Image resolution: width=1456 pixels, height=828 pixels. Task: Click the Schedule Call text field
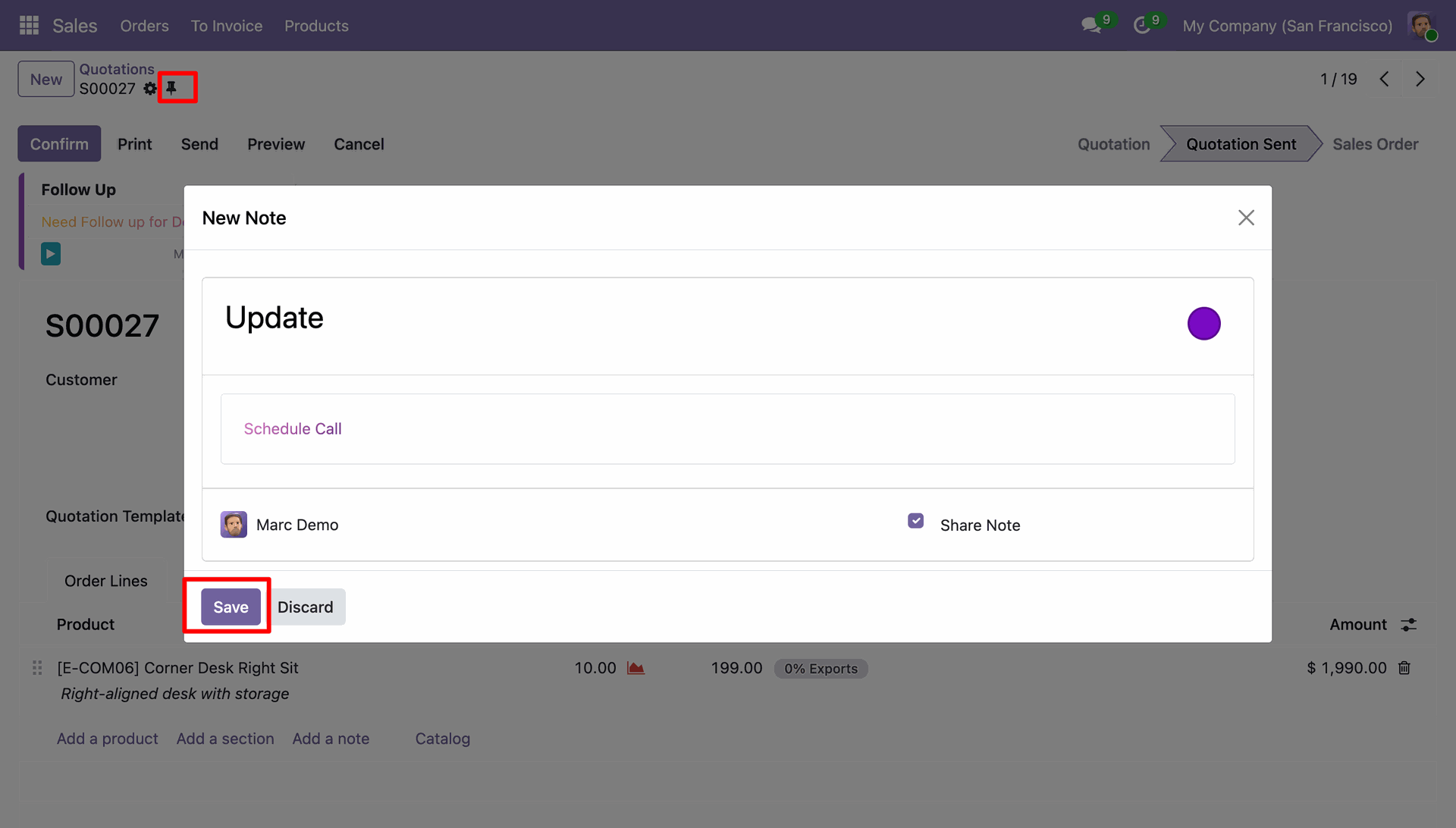tap(726, 428)
